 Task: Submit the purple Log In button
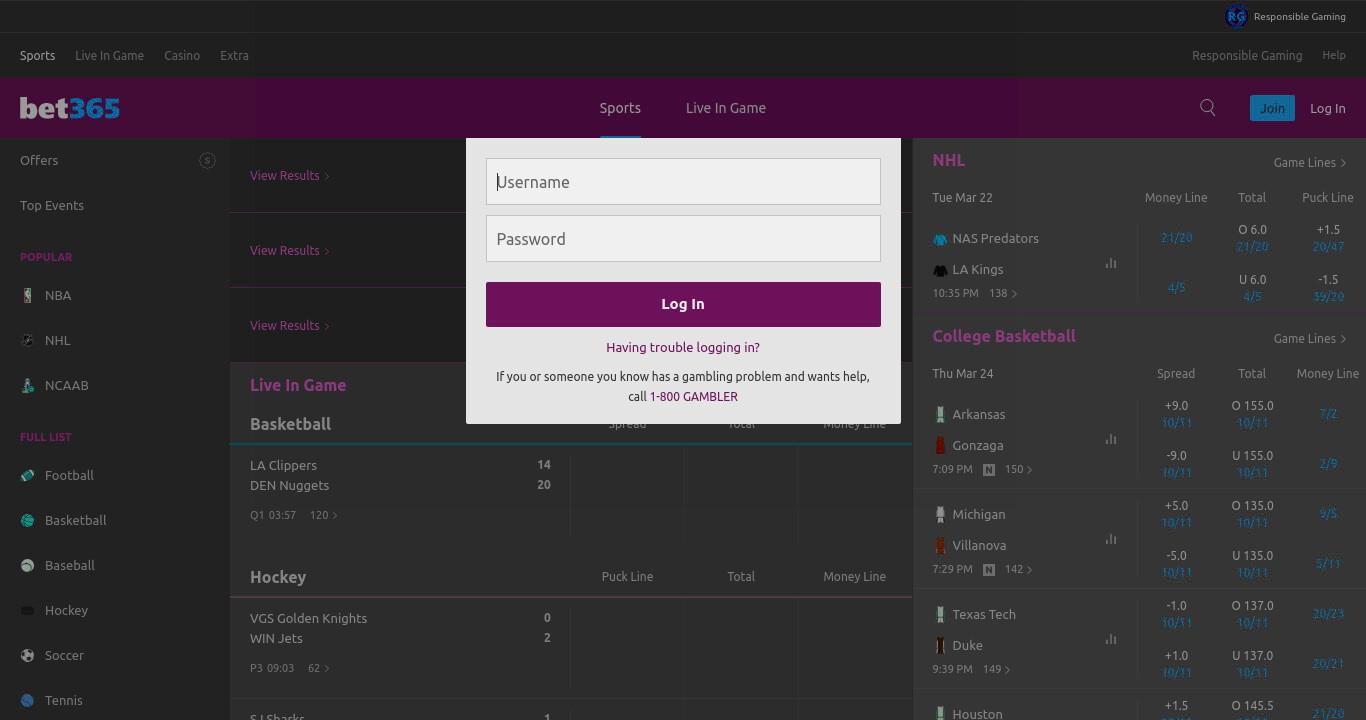tap(683, 304)
